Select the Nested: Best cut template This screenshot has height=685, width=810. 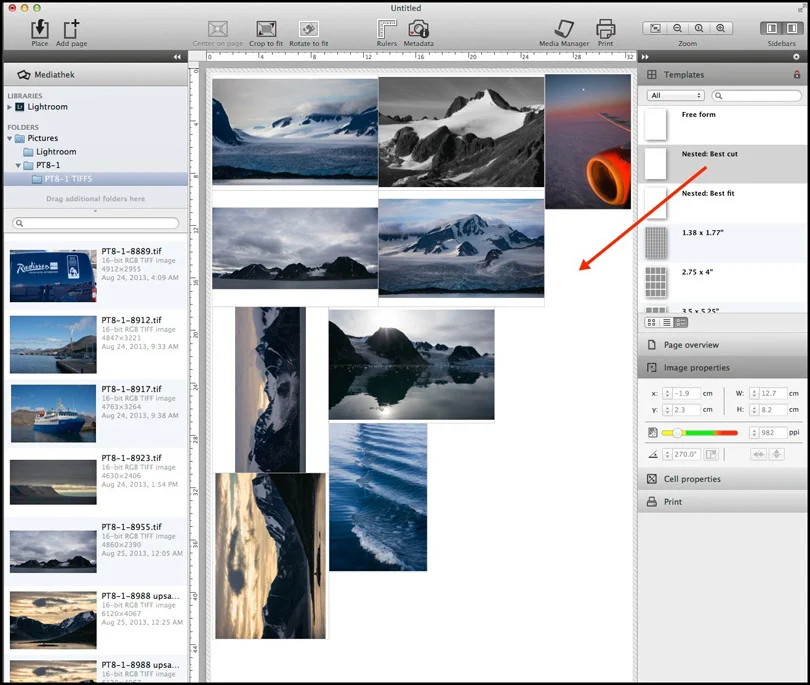[722, 164]
